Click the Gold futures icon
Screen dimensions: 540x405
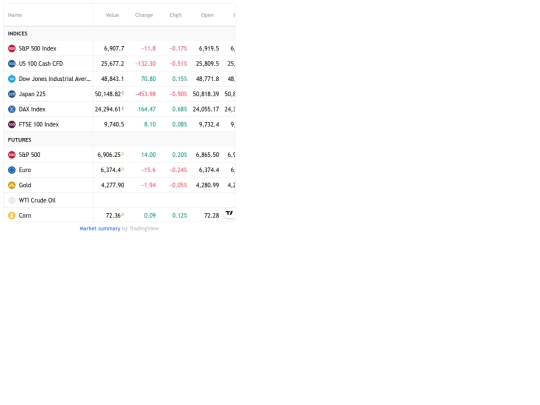tap(12, 185)
